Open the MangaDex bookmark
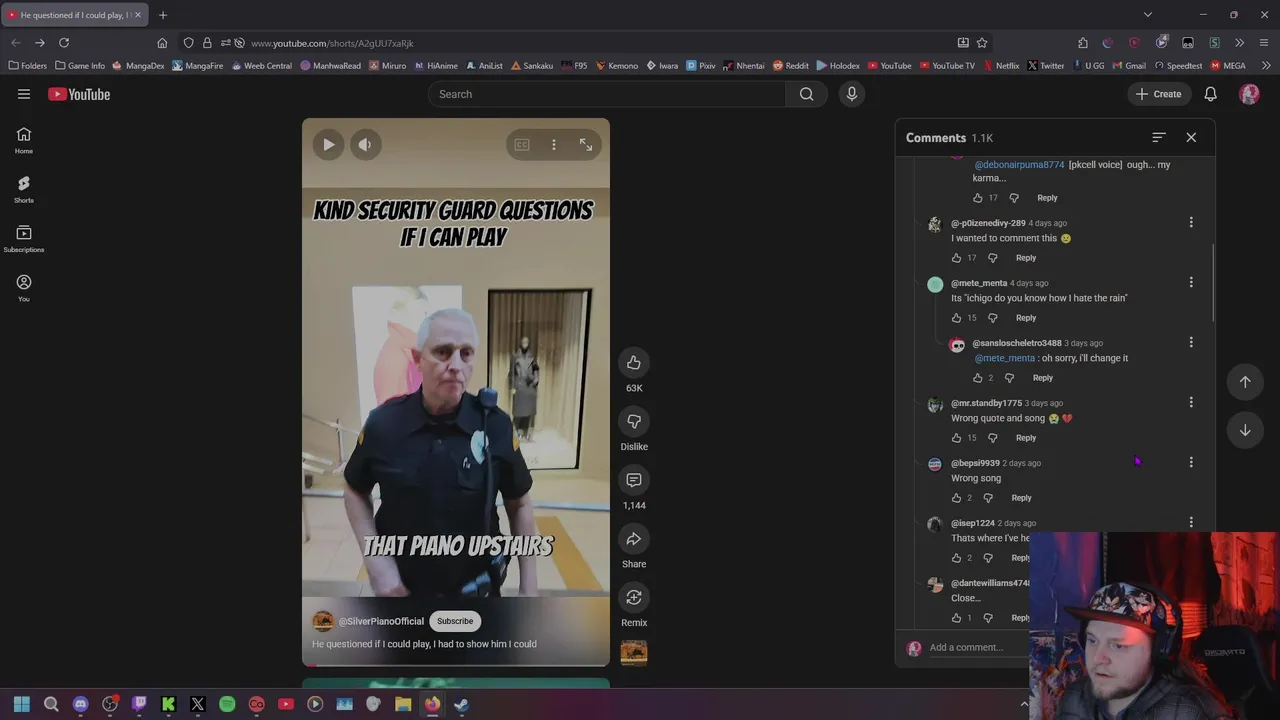Viewport: 1280px width, 720px height. 138,66
